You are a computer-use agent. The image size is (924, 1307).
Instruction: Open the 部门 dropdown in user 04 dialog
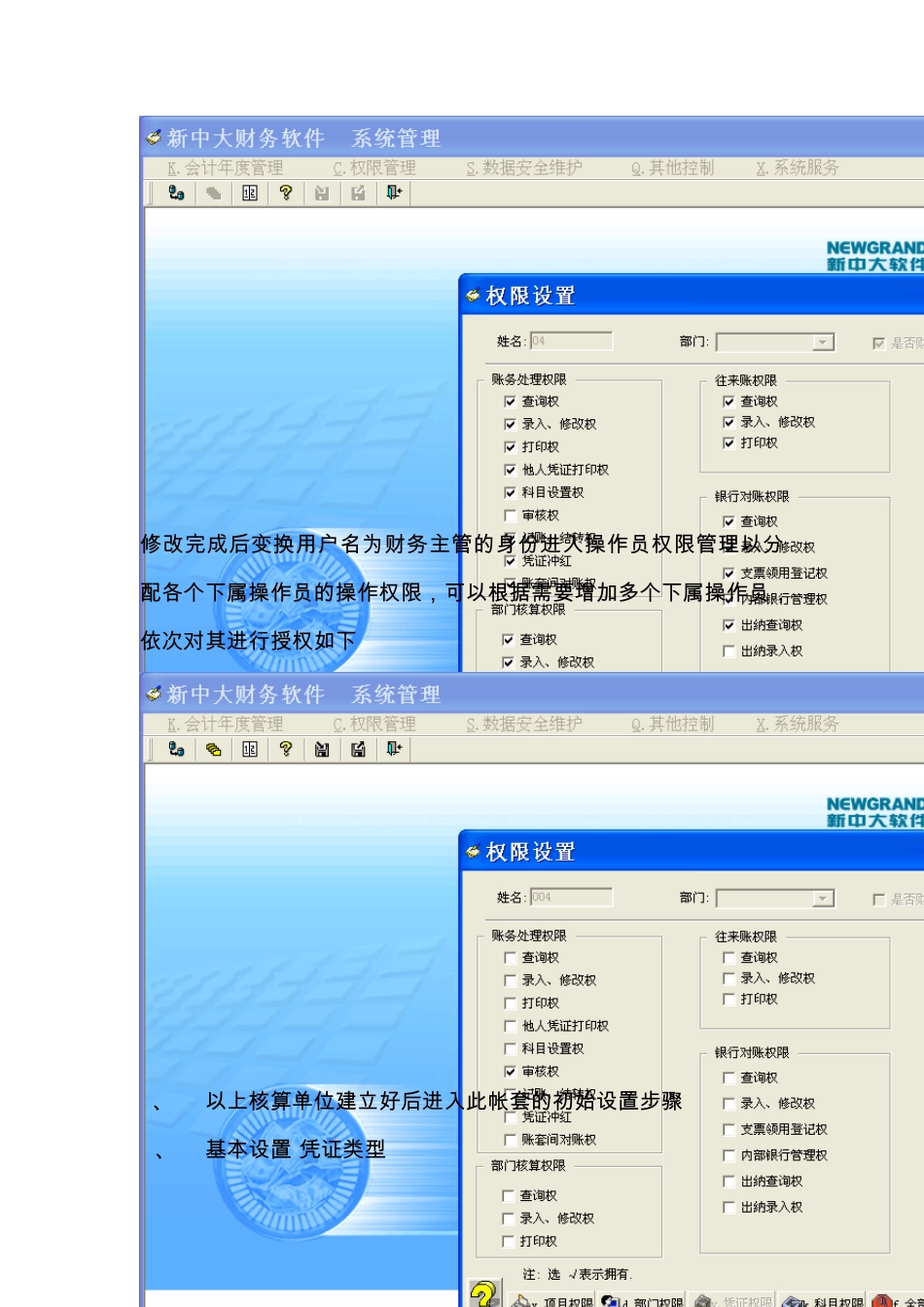[824, 342]
